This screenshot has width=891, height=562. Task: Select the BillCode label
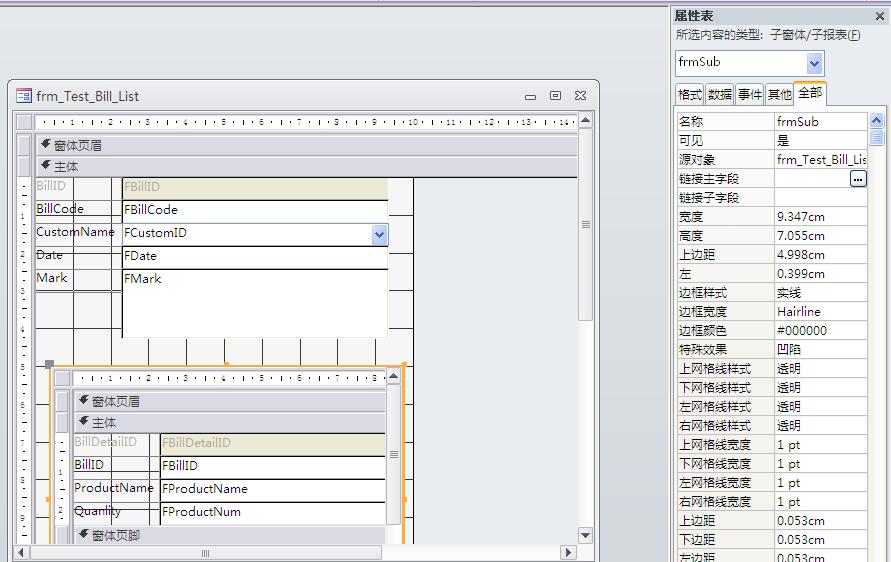[60, 209]
